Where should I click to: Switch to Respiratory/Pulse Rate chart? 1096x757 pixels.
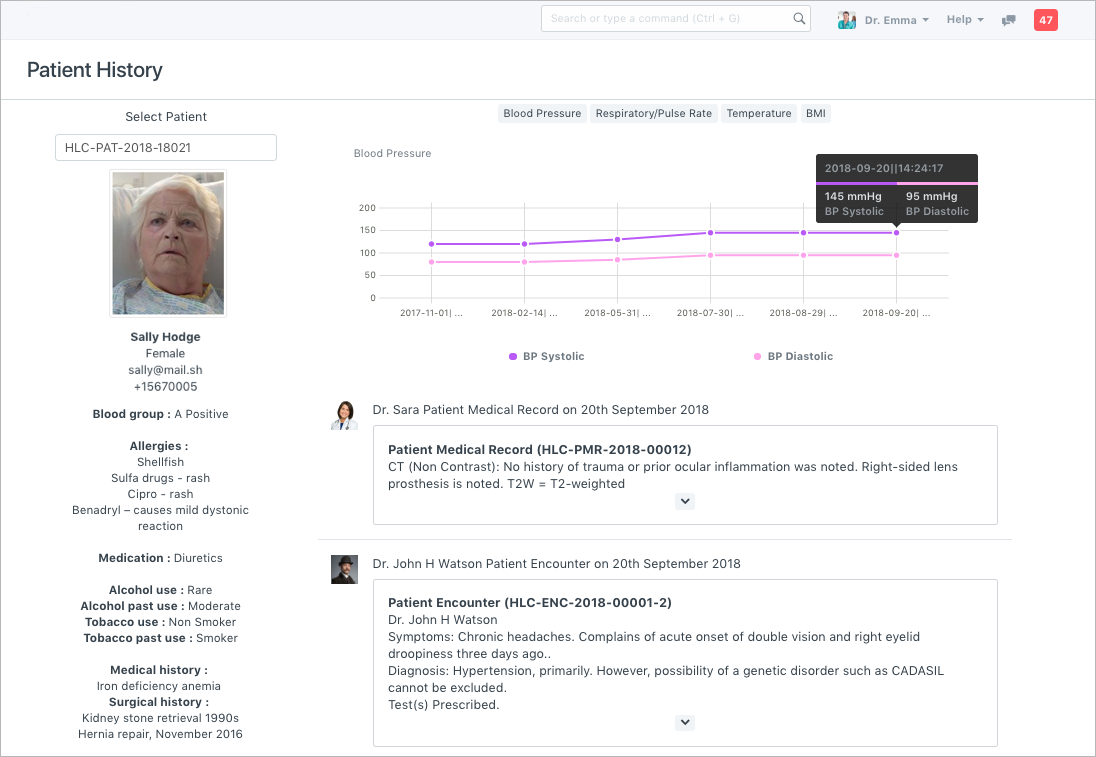[654, 114]
